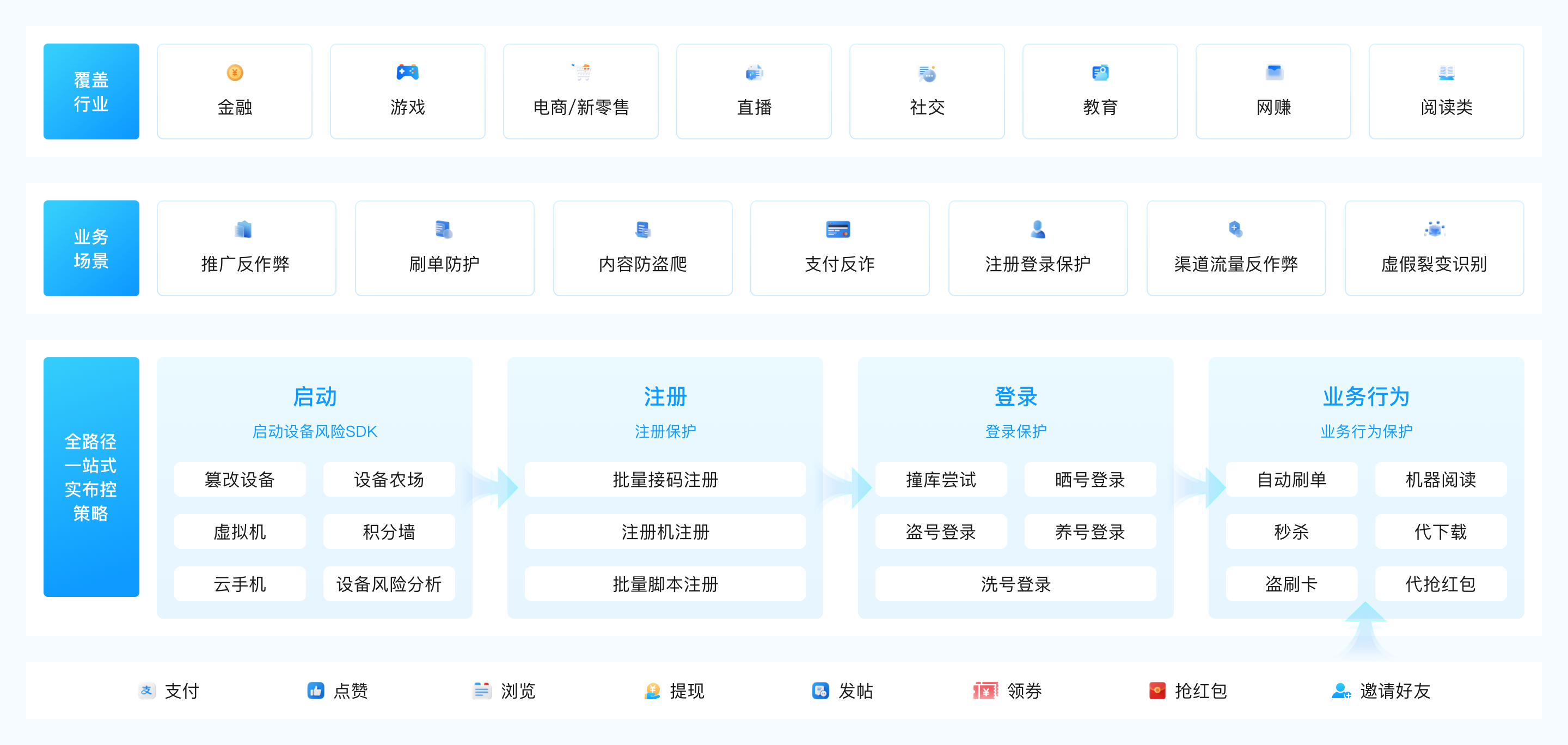Click the 晒号登录 button

click(x=1090, y=480)
